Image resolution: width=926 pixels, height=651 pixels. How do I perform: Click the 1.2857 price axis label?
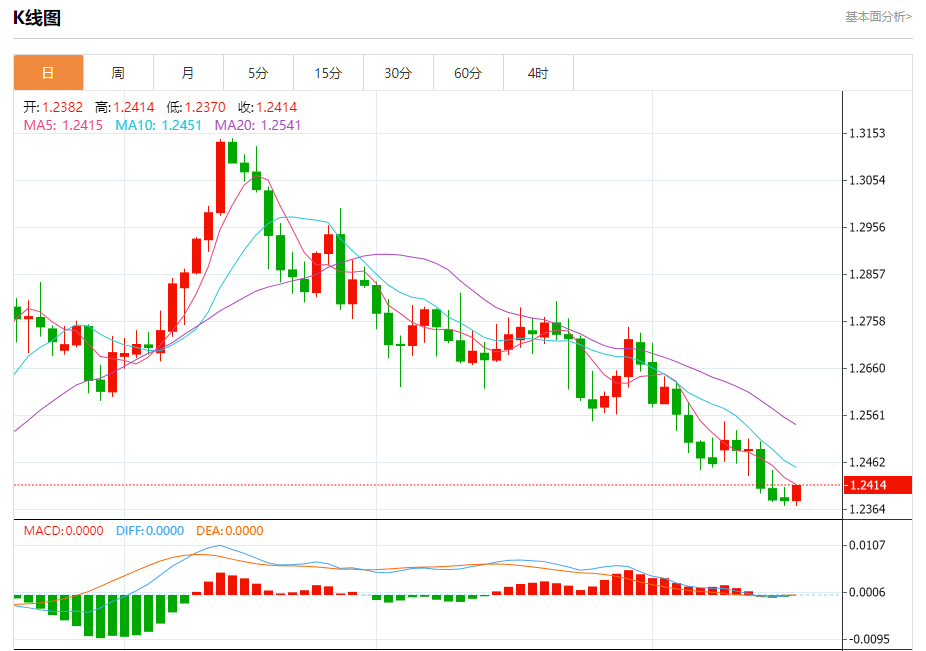[x=867, y=274]
